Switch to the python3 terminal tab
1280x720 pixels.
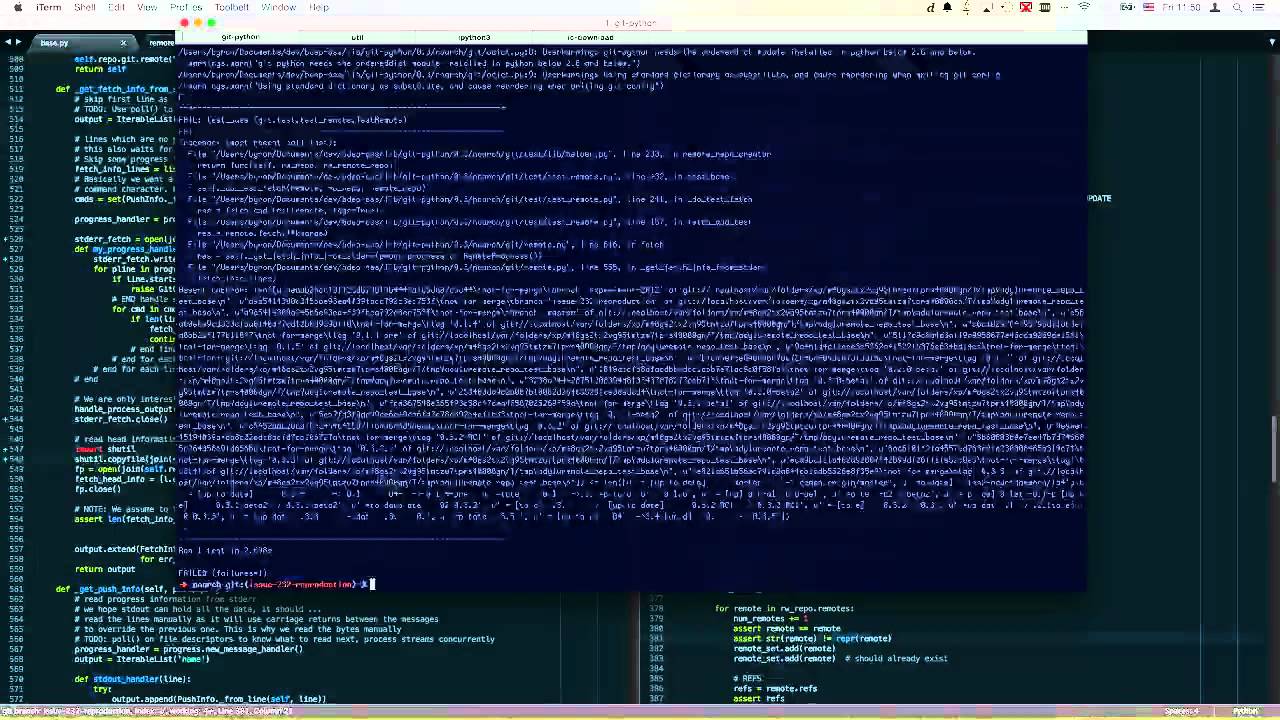[x=474, y=37]
